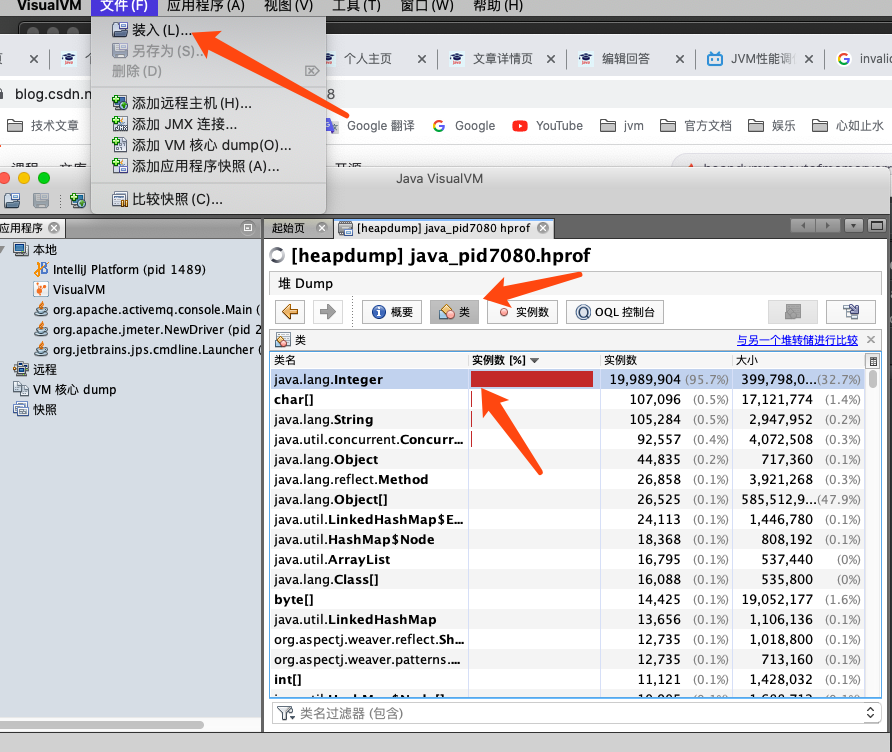Image resolution: width=892 pixels, height=752 pixels.
Task: Select the java.lang.Integer class row
Action: coord(568,379)
